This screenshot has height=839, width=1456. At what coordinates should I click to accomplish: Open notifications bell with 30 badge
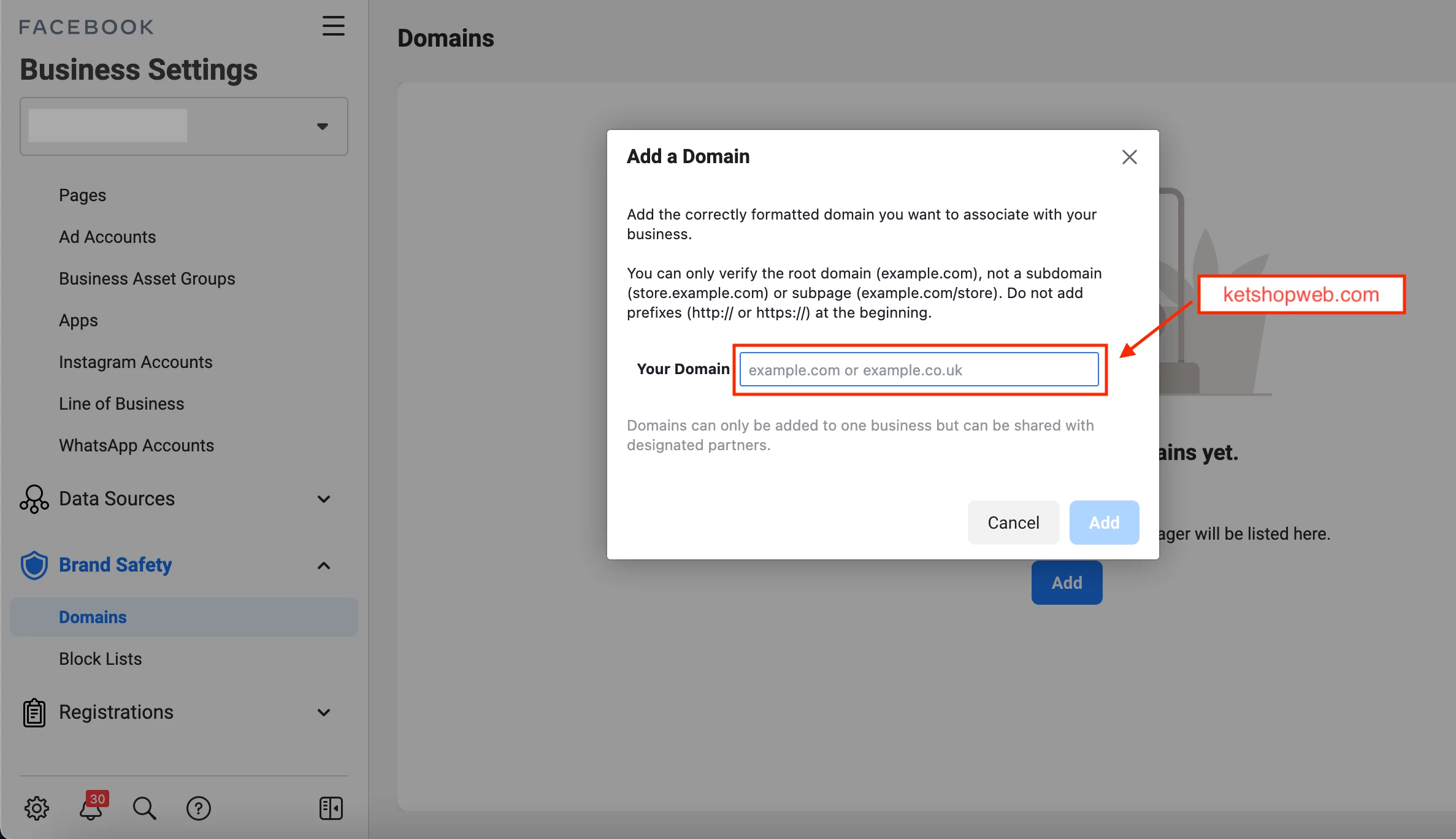click(92, 806)
